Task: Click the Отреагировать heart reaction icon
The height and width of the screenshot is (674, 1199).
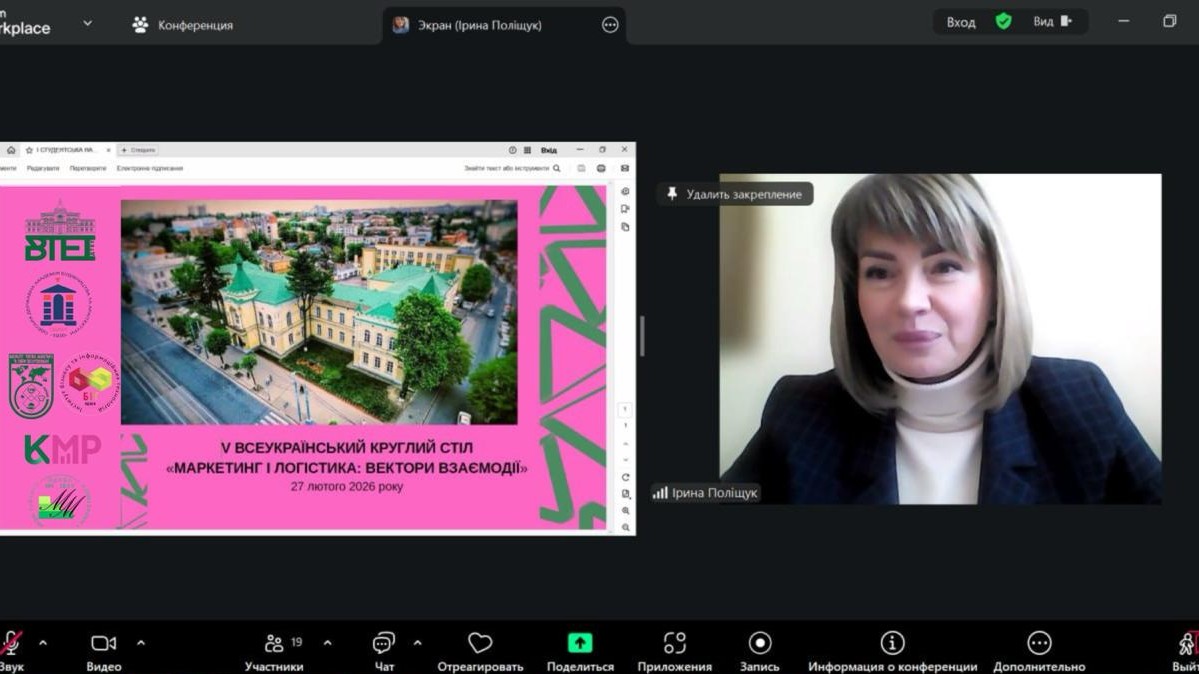Action: click(480, 644)
